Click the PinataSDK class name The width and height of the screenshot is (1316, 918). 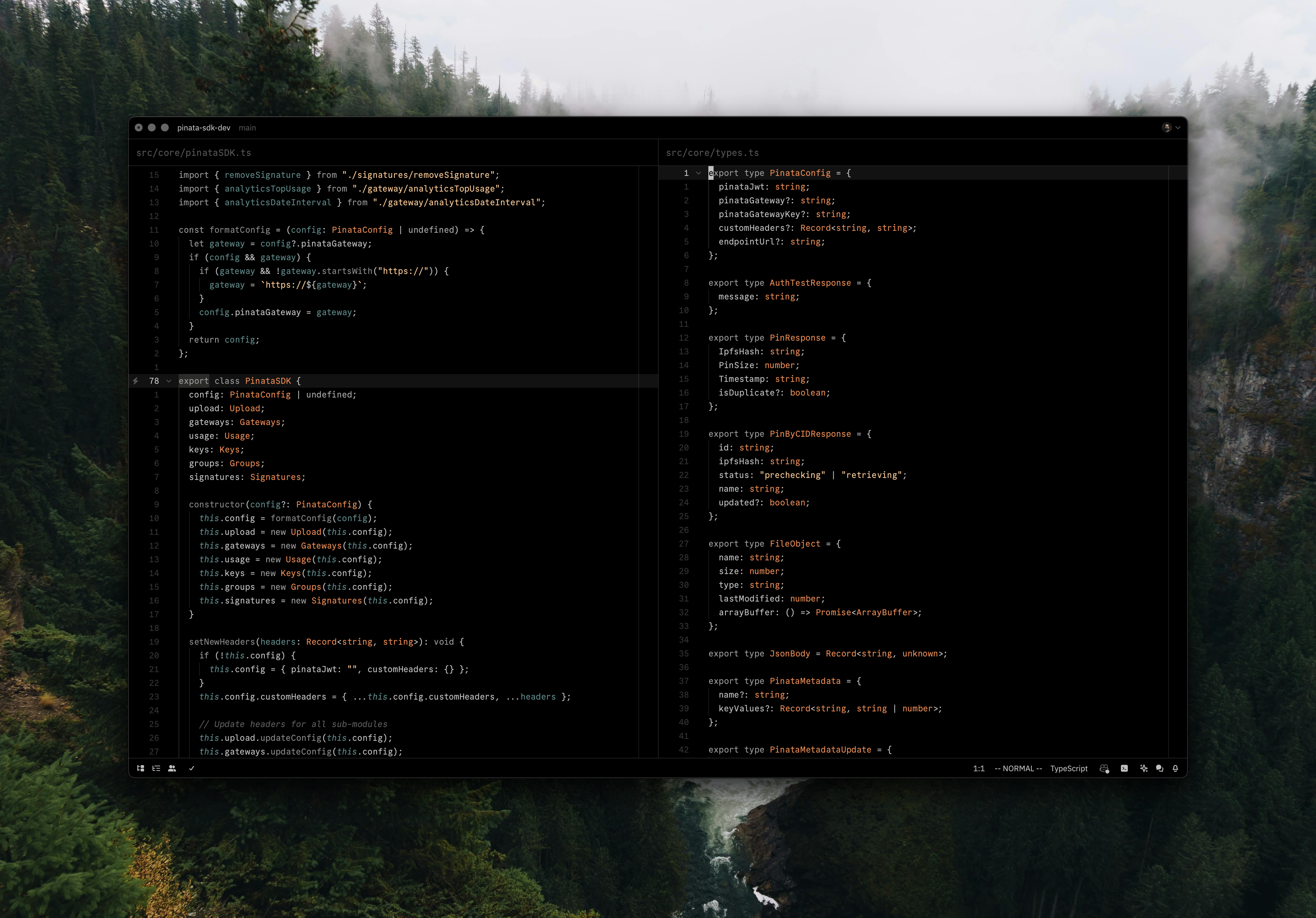tap(268, 381)
